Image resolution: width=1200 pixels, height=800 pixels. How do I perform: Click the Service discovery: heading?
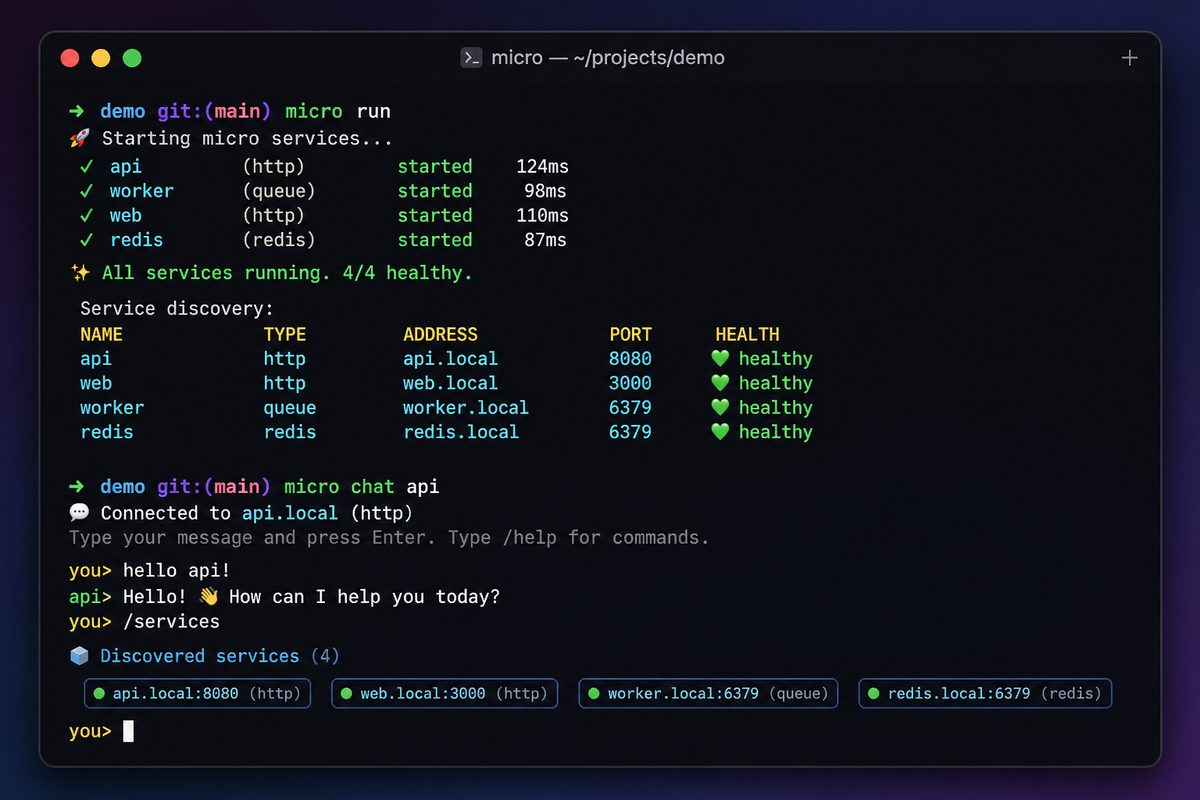click(x=177, y=310)
